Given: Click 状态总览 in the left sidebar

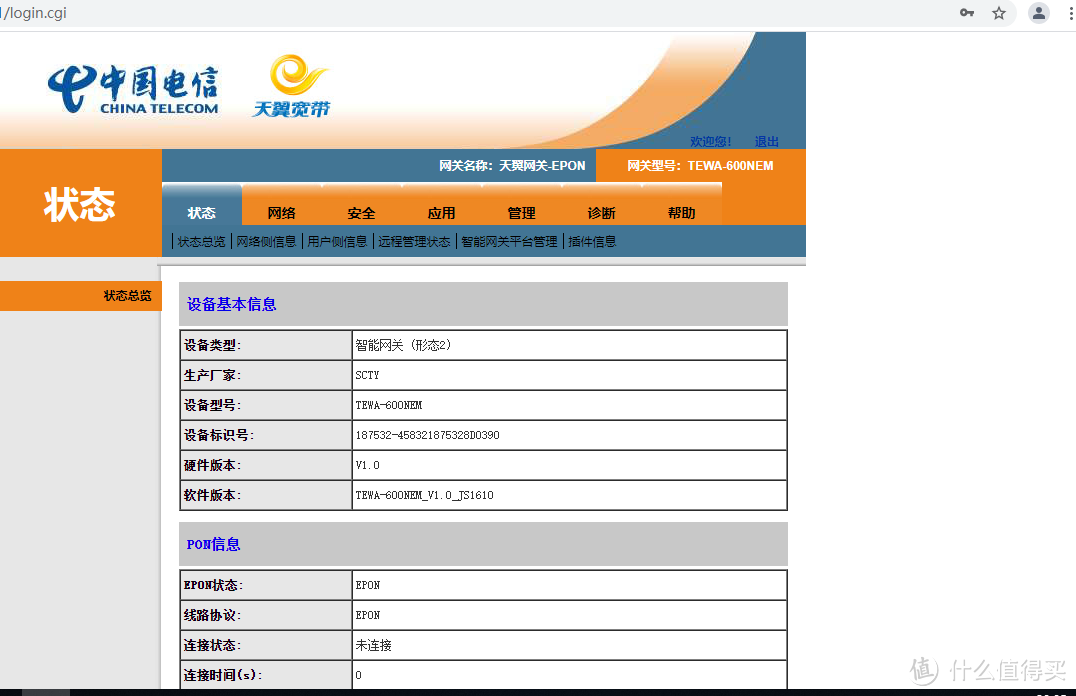Looking at the screenshot, I should pos(127,295).
